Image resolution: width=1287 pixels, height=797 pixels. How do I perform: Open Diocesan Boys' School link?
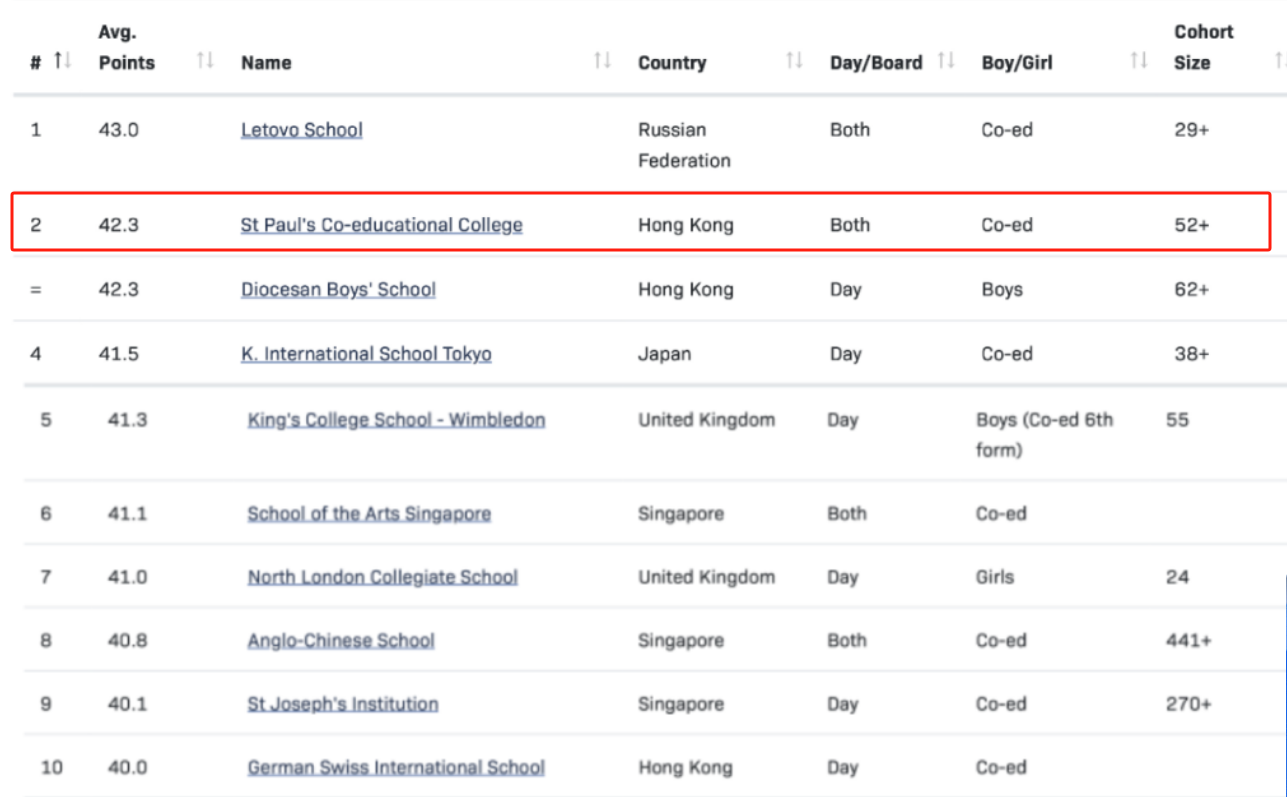338,290
